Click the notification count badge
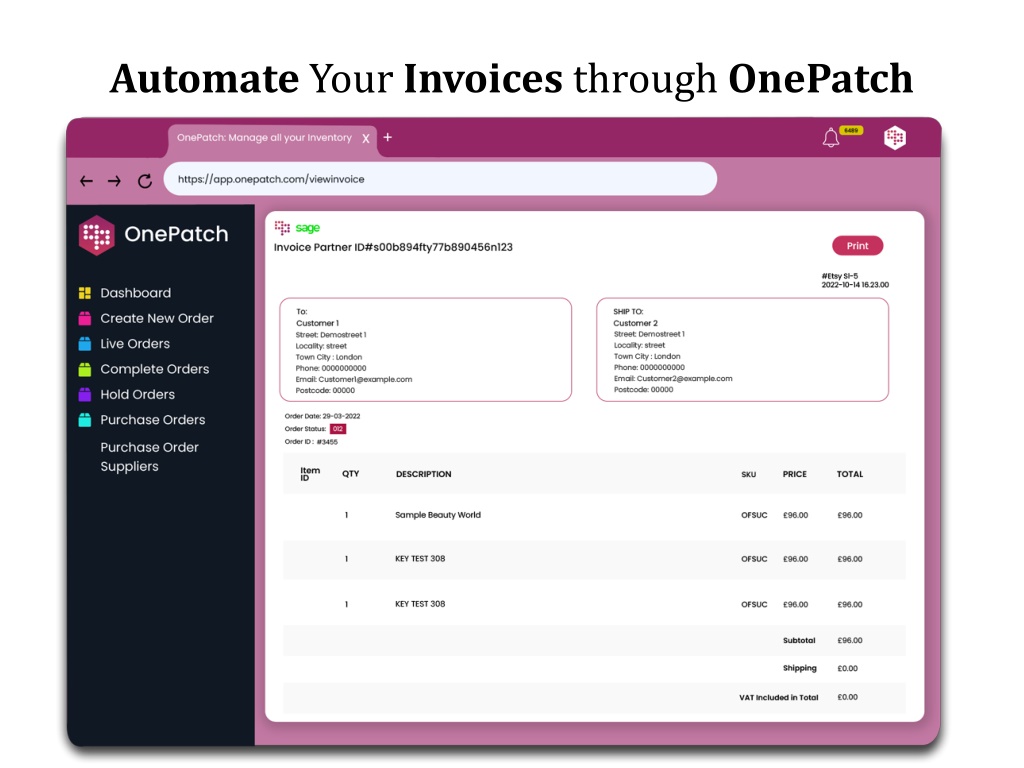This screenshot has height=768, width=1024. coord(851,131)
